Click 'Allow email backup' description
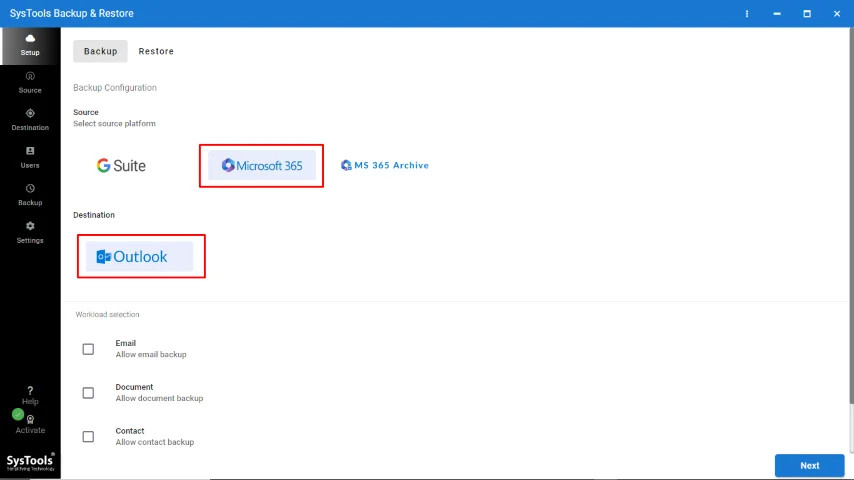This screenshot has height=480, width=854. click(x=151, y=355)
